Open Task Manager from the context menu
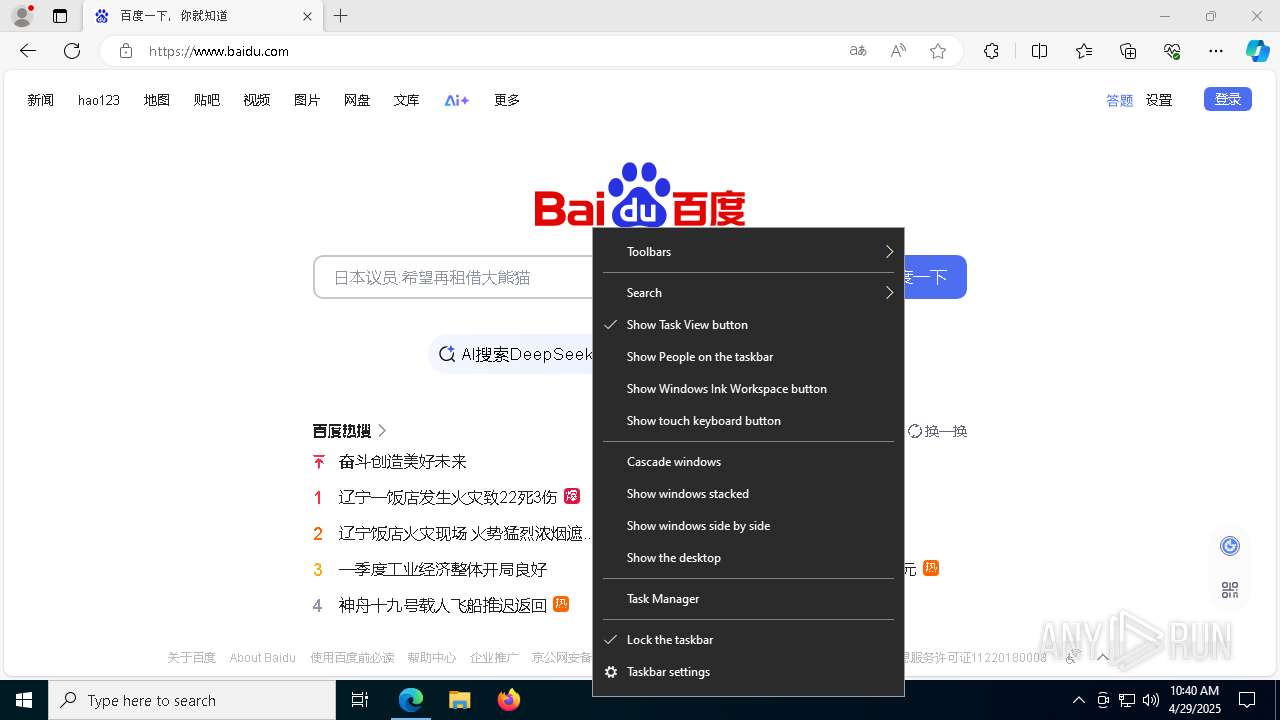The height and width of the screenshot is (720, 1280). click(748, 599)
